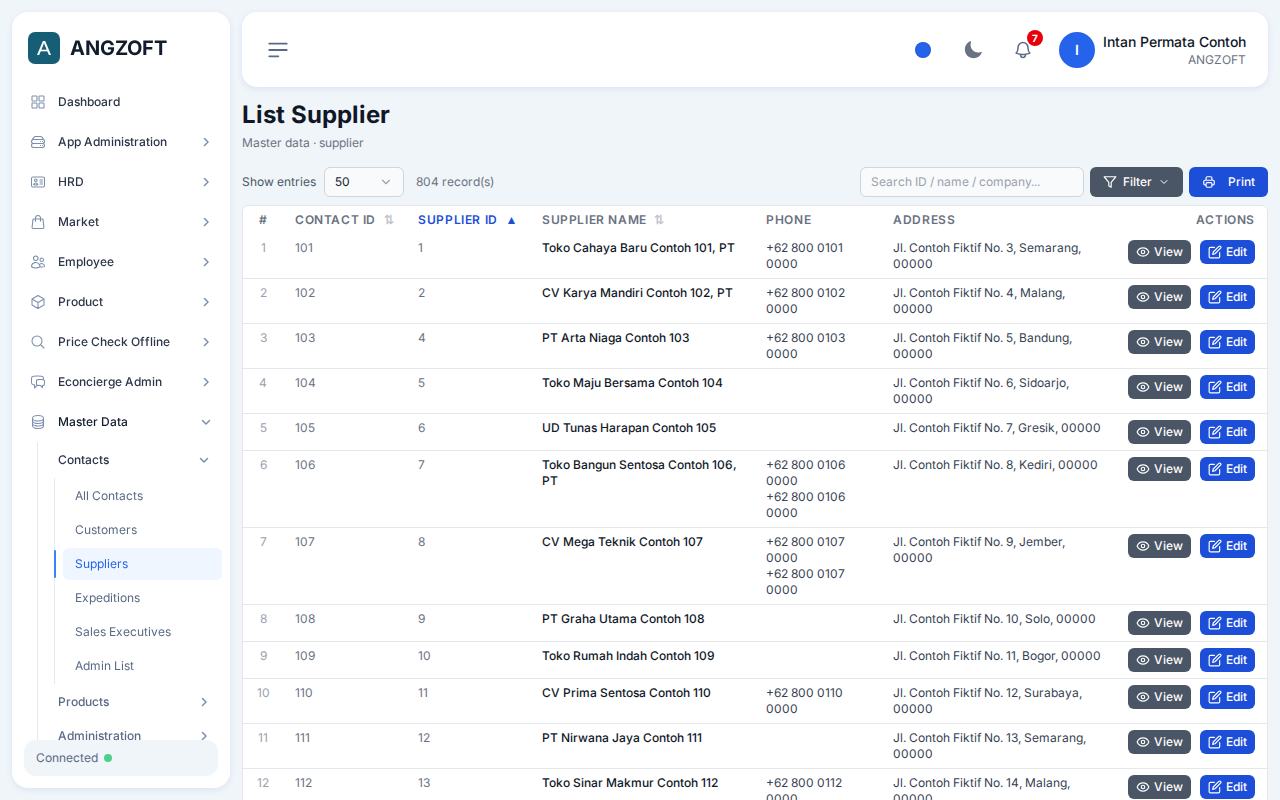Open the Filter dropdown button

click(1136, 182)
